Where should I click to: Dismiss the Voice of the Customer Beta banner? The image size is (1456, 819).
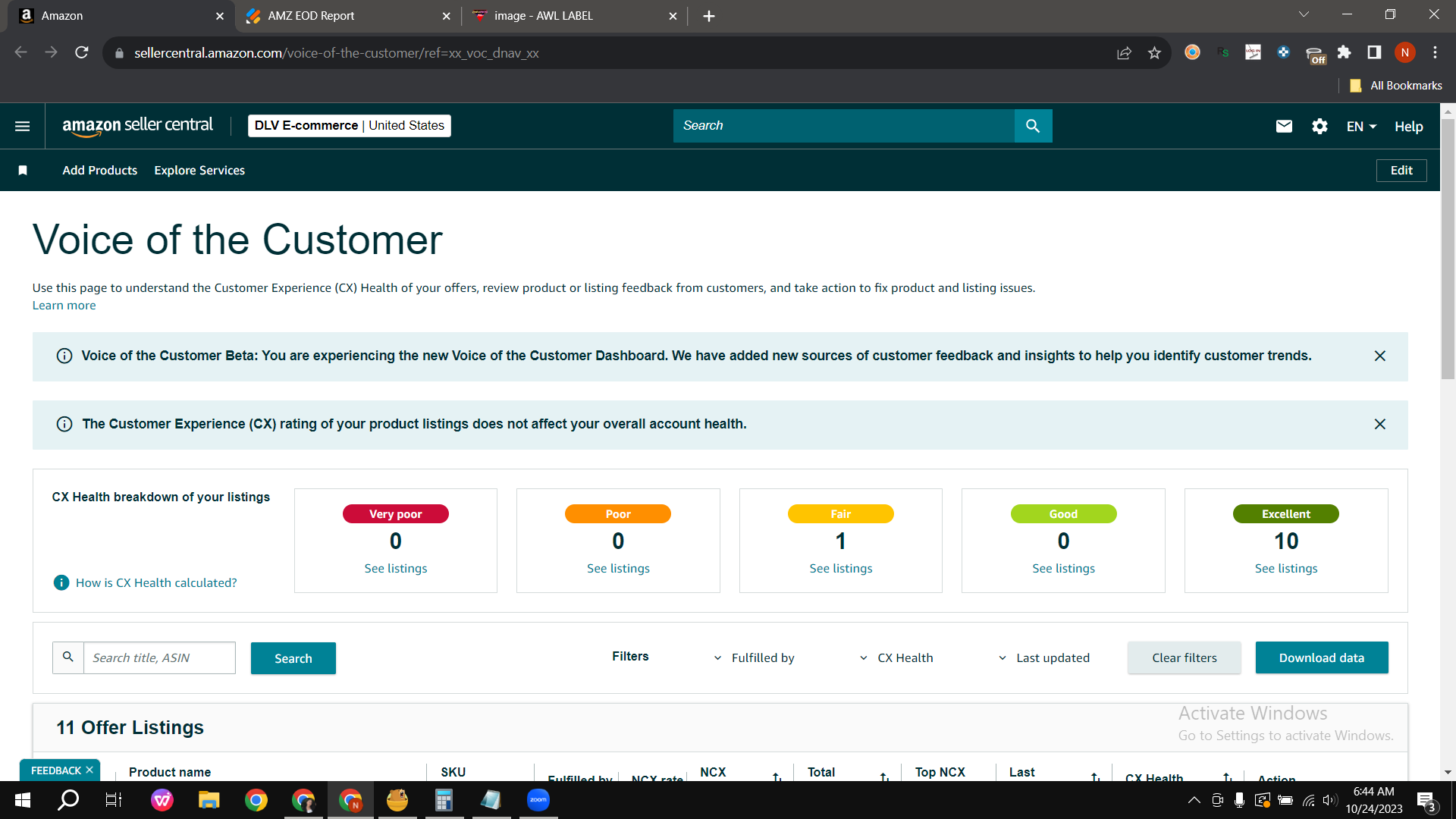pos(1379,356)
